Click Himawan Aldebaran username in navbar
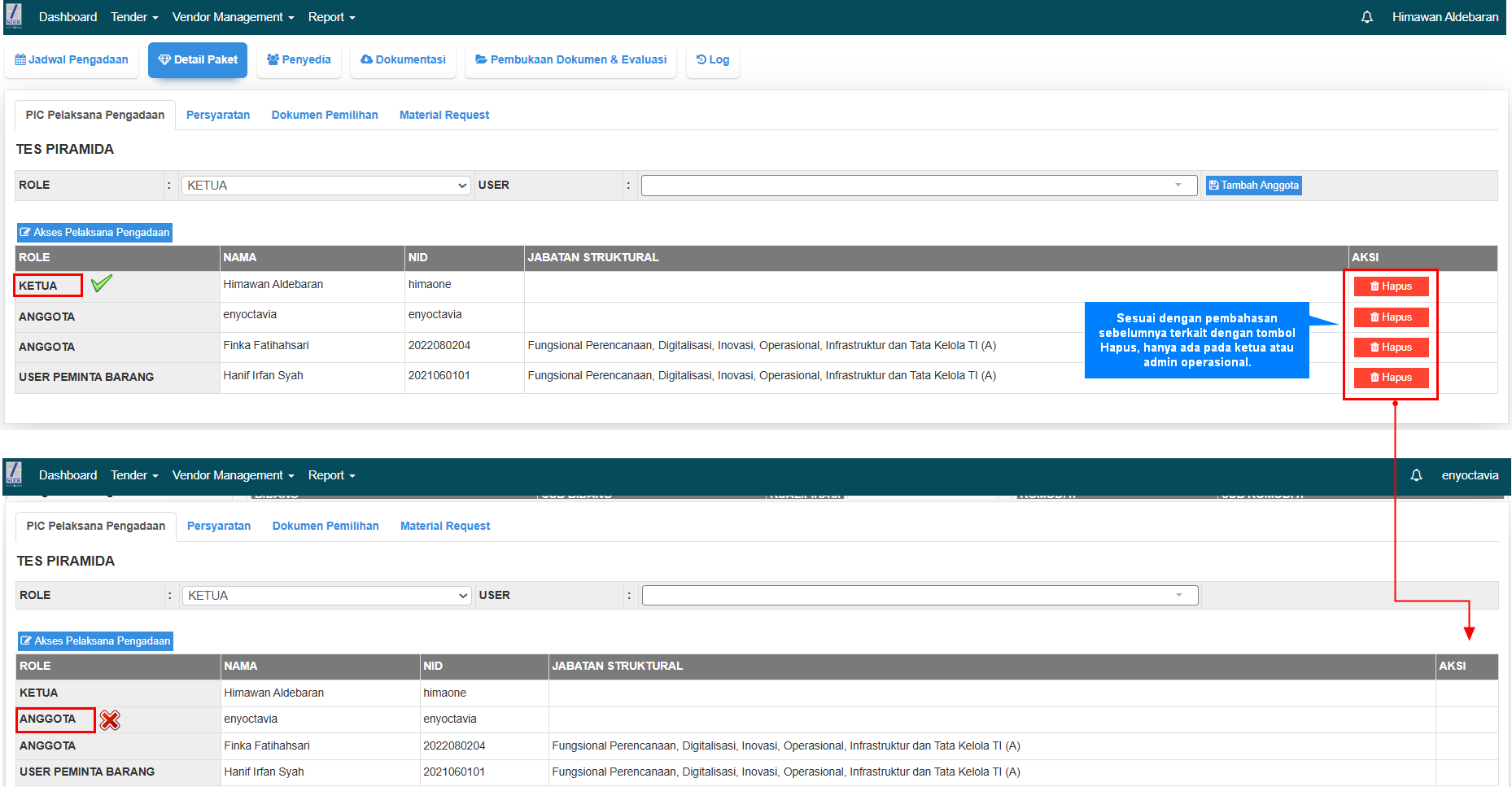Screen dimensions: 1512x787 click(x=1444, y=17)
